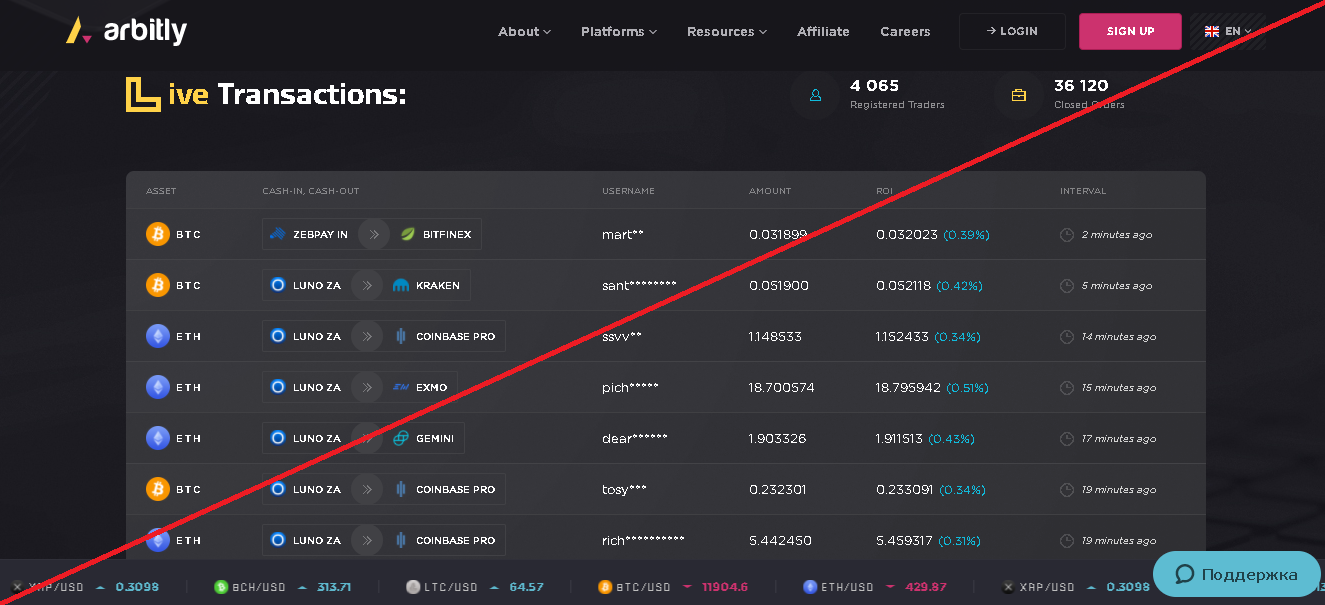
Task: Click the amount "0.031899"
Action: pyautogui.click(x=778, y=235)
